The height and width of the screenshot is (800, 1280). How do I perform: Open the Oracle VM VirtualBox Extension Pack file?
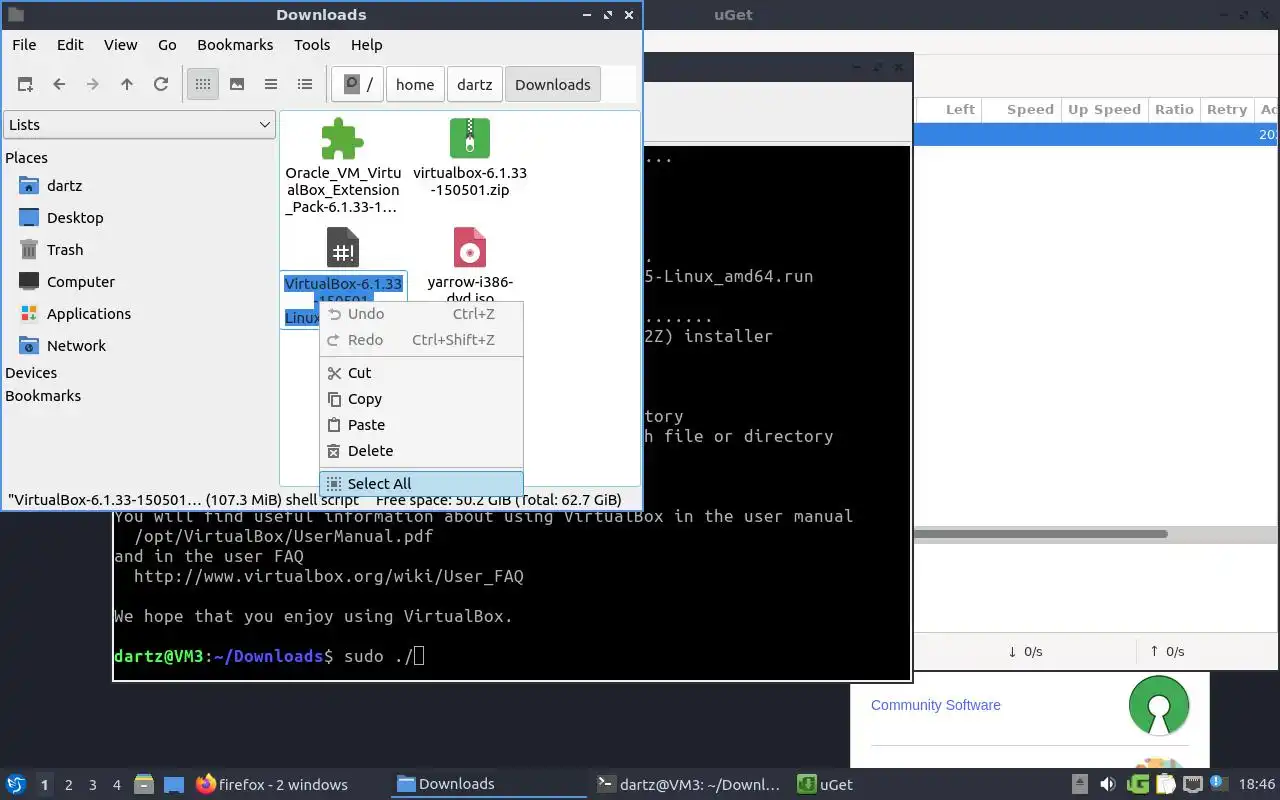tap(342, 166)
